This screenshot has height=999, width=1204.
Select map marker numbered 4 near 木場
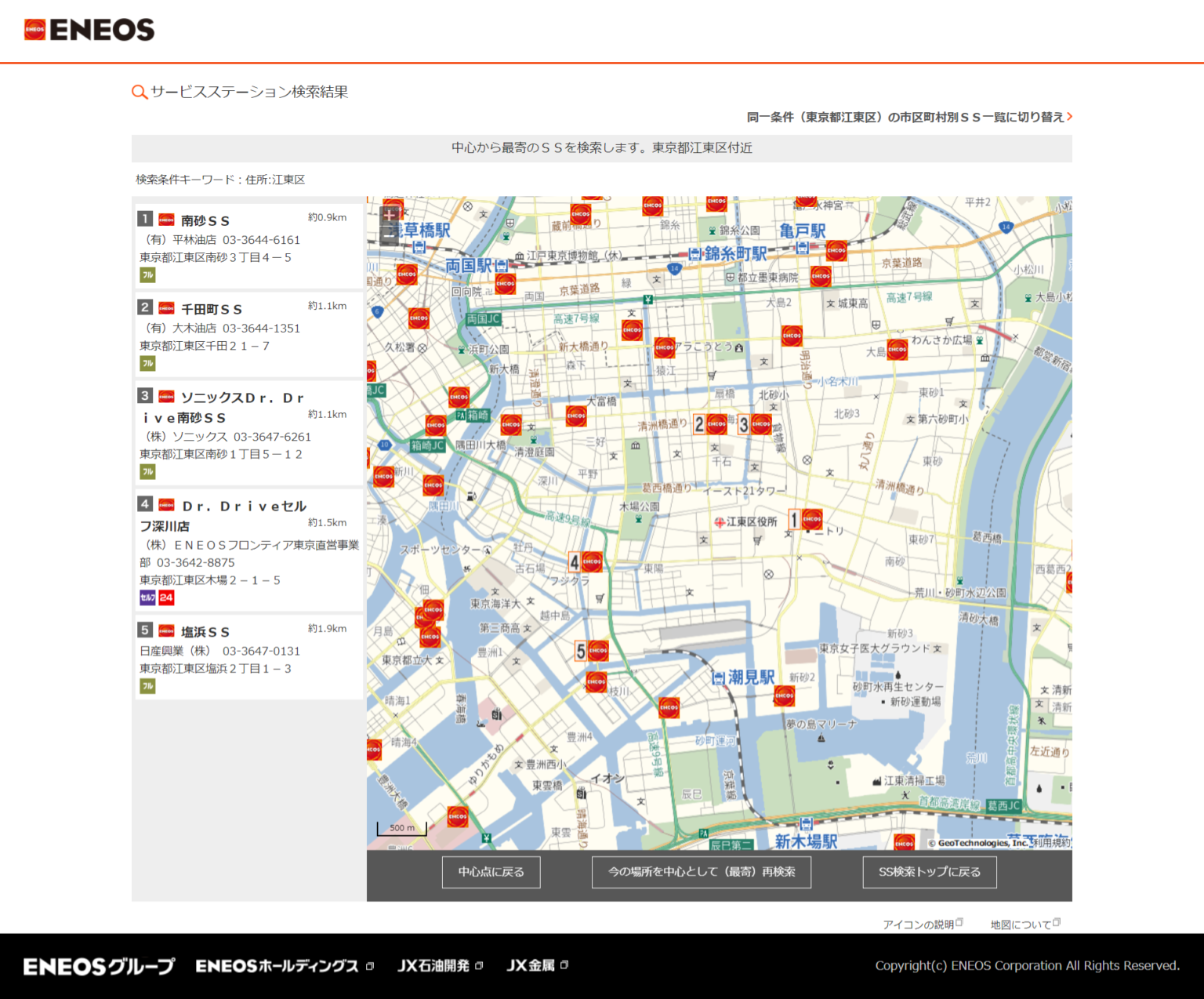592,561
